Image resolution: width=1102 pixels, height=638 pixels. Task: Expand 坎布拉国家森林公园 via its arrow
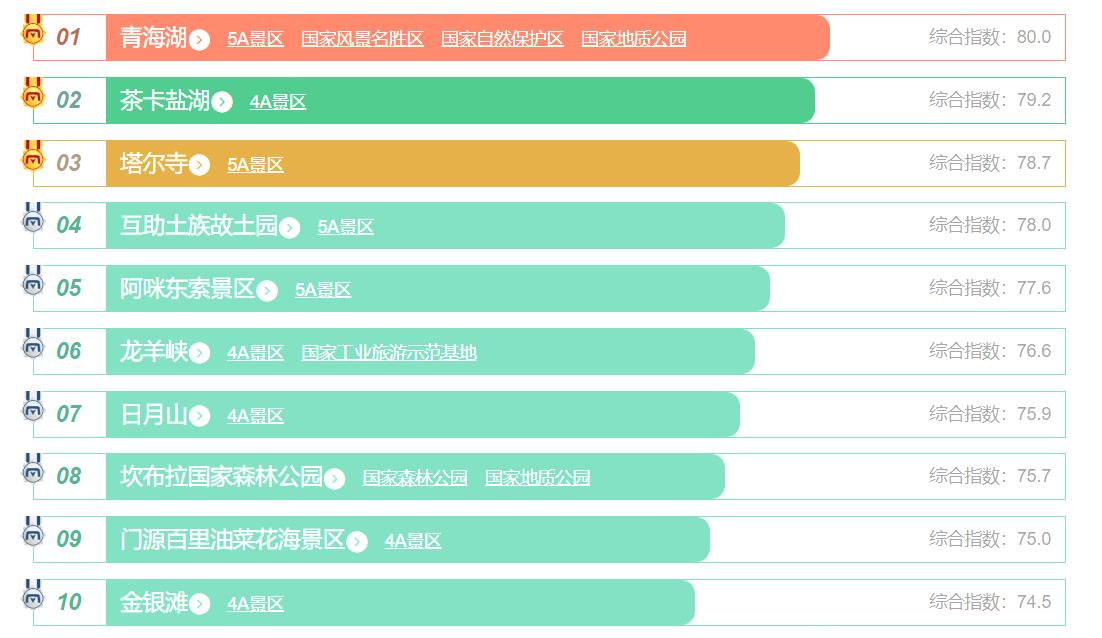click(335, 479)
